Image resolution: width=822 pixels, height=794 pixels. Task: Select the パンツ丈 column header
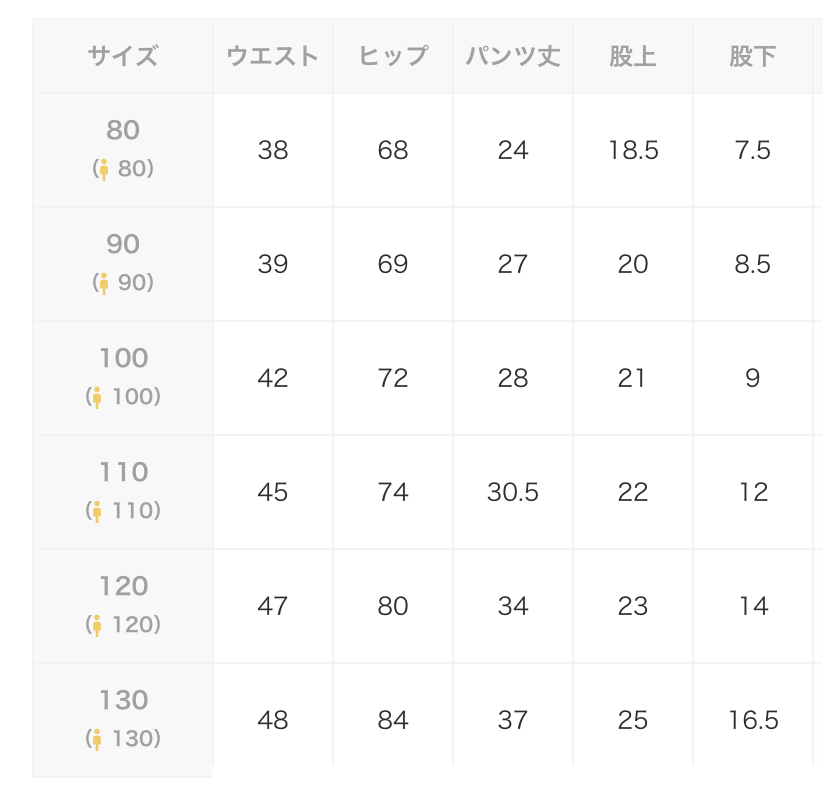[x=513, y=56]
